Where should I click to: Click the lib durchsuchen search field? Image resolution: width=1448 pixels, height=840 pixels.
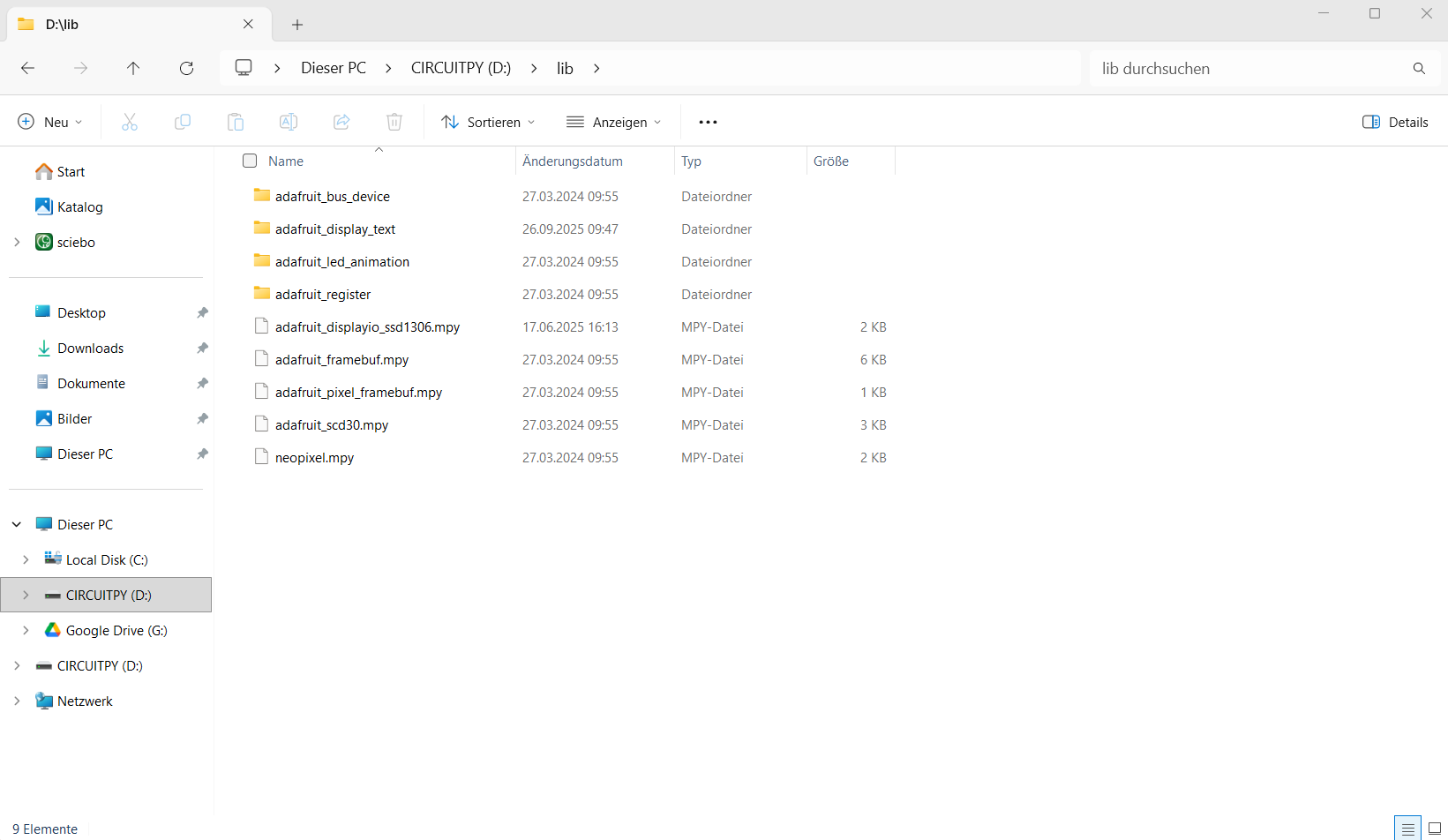point(1249,68)
